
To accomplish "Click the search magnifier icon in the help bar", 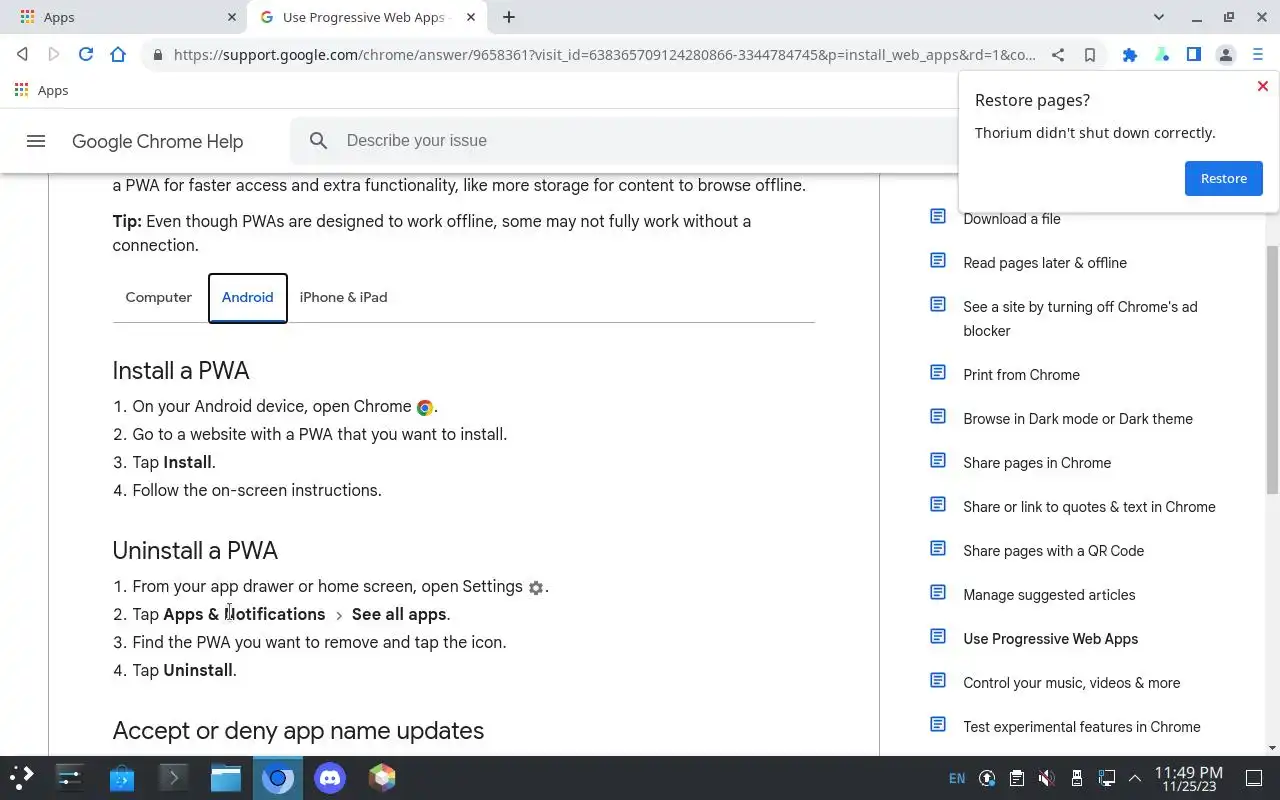I will [318, 141].
